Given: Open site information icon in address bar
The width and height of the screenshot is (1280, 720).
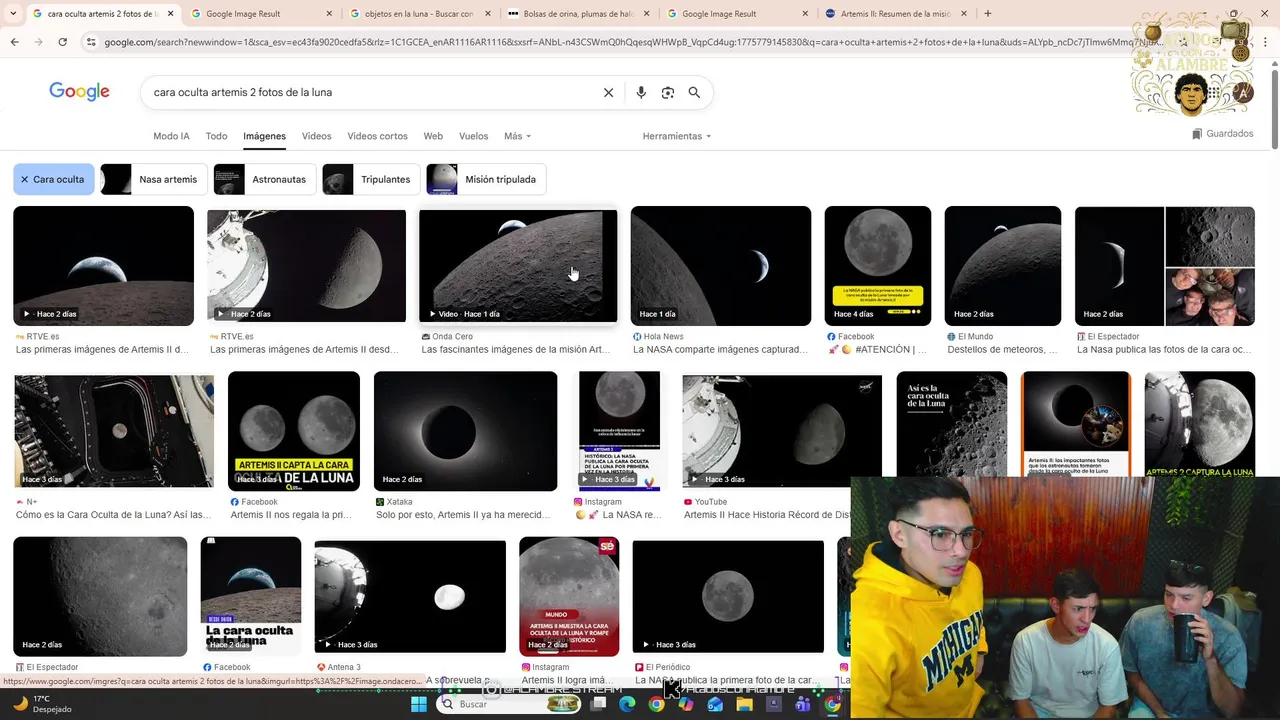Looking at the screenshot, I should click(x=91, y=42).
